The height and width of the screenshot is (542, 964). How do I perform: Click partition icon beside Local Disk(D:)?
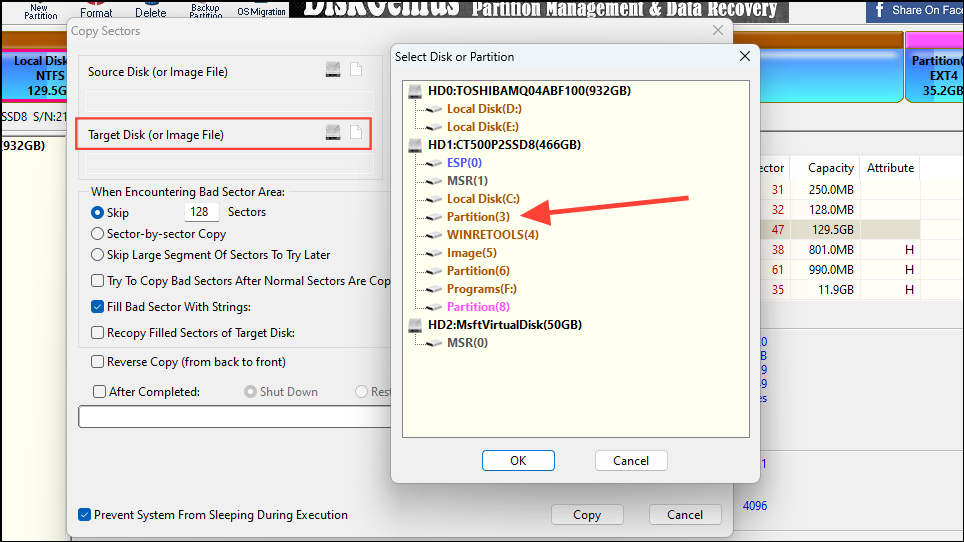(434, 109)
